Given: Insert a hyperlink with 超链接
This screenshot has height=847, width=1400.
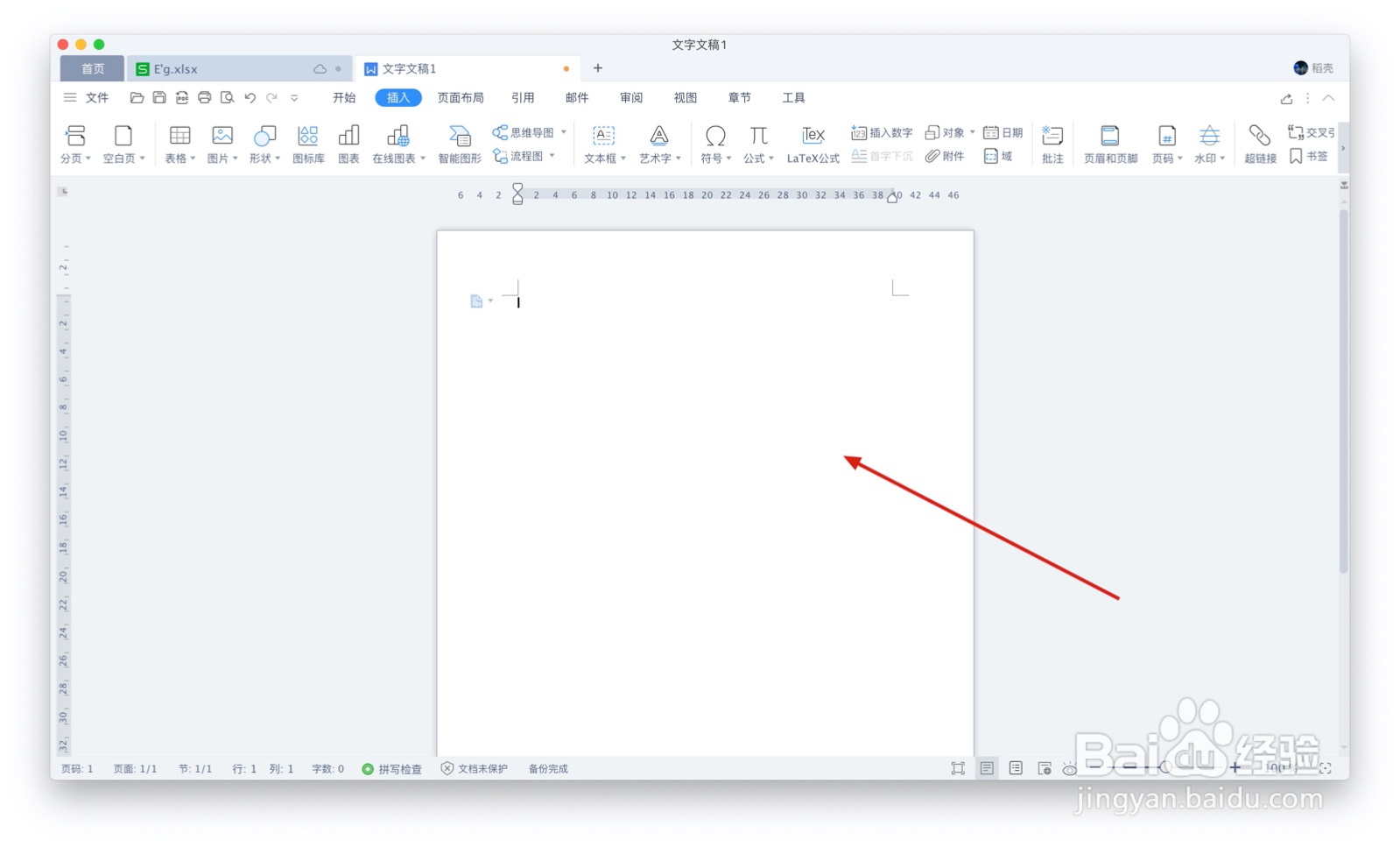Looking at the screenshot, I should click(1260, 145).
